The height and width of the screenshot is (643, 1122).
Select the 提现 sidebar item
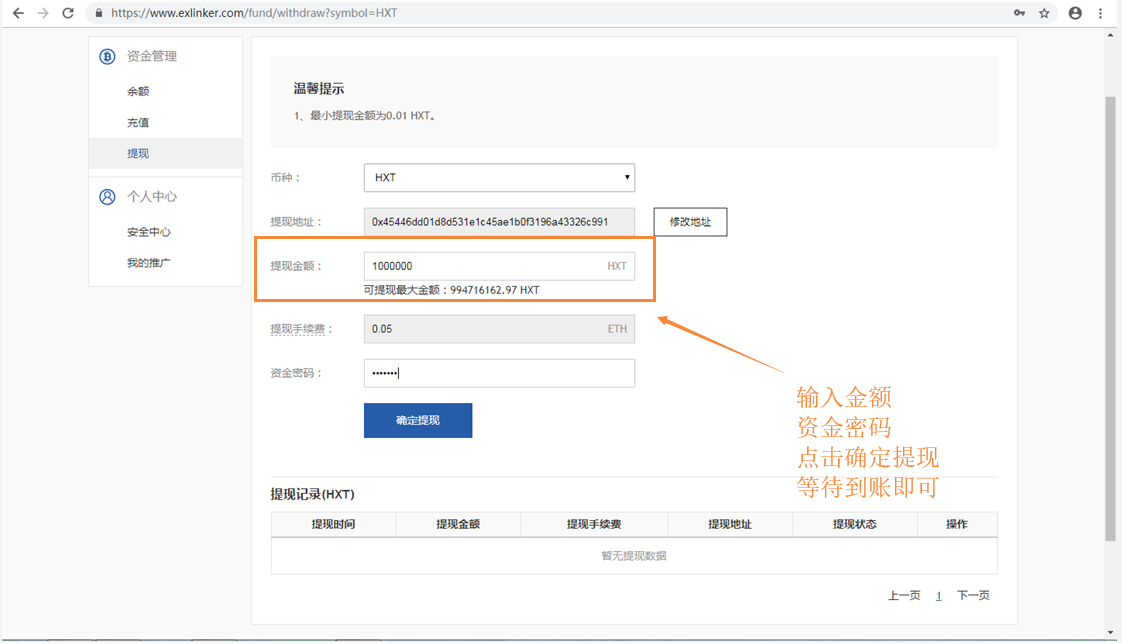tap(165, 153)
